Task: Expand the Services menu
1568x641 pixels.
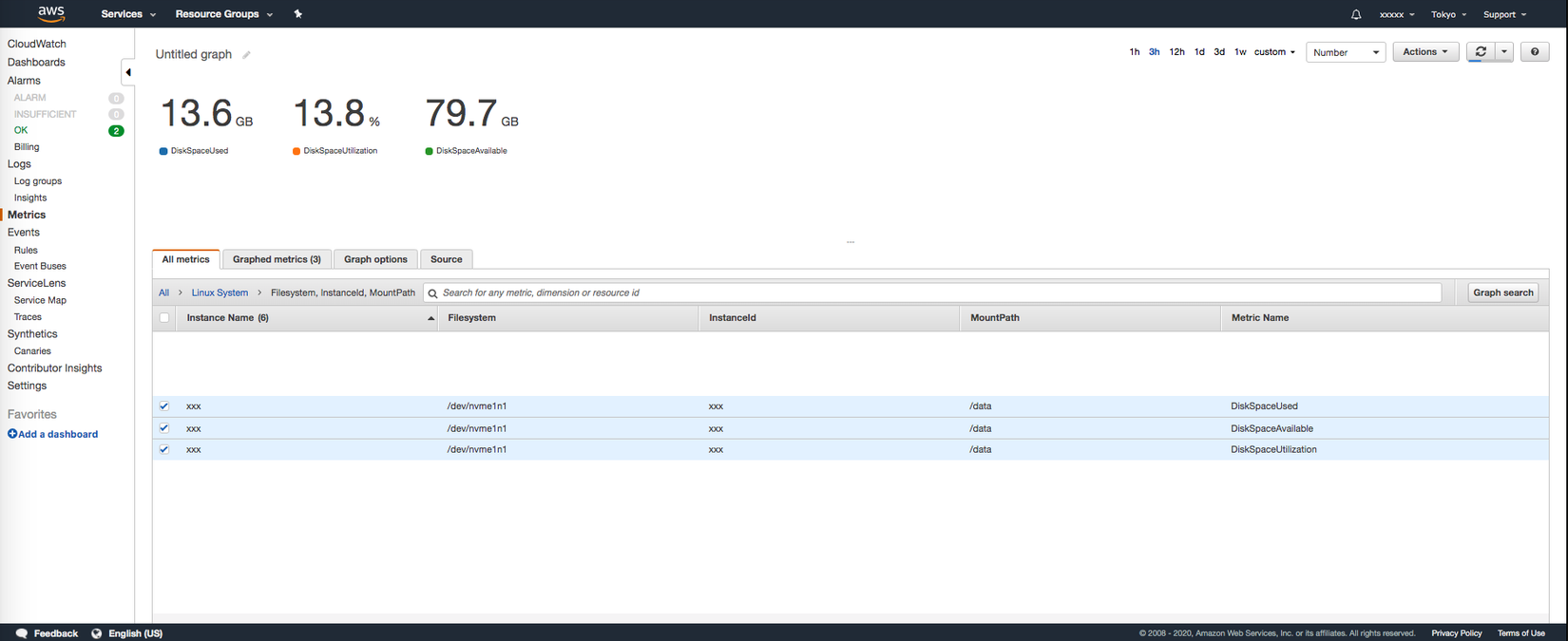Action: click(x=128, y=14)
